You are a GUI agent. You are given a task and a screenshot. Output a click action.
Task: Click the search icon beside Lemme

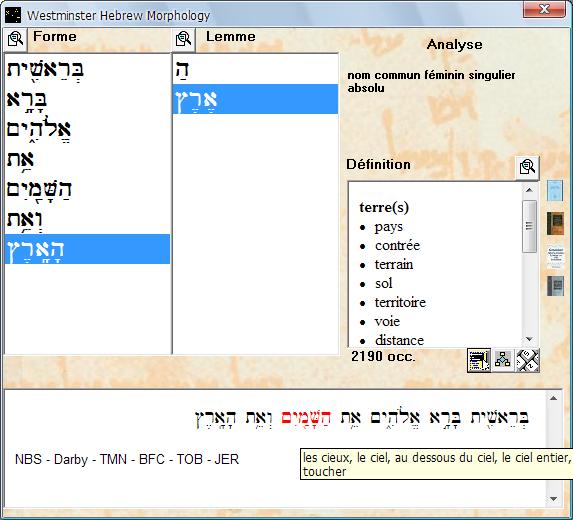tap(183, 39)
